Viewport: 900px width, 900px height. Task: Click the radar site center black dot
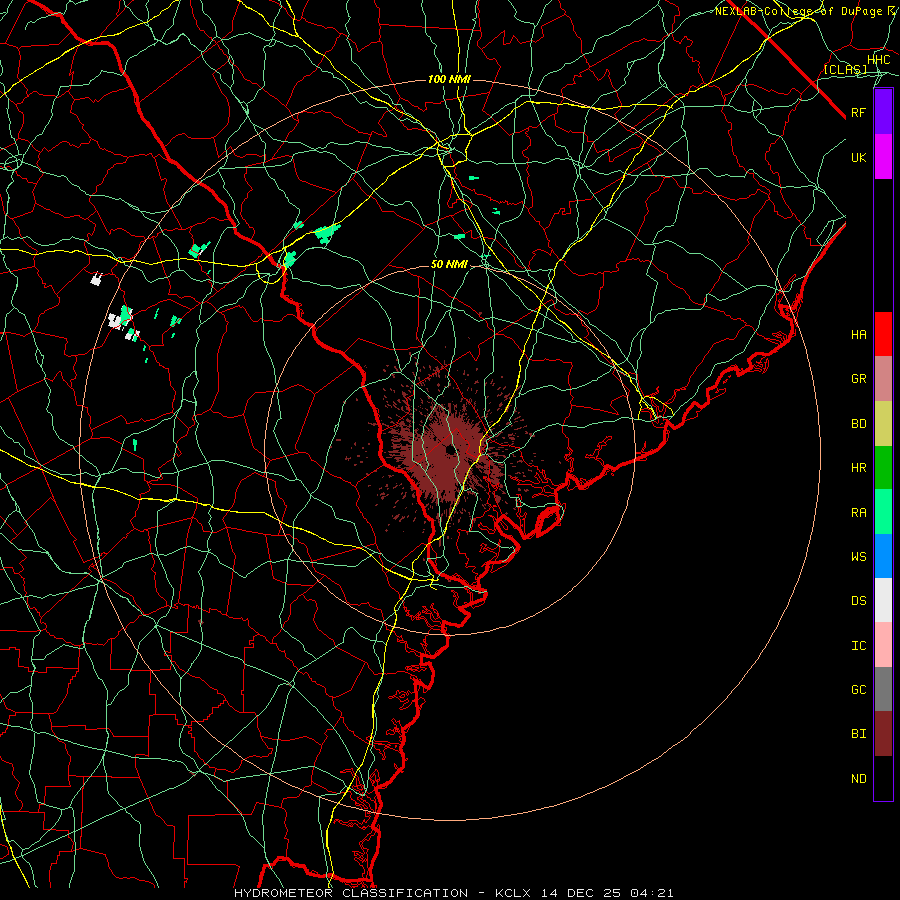point(451,450)
